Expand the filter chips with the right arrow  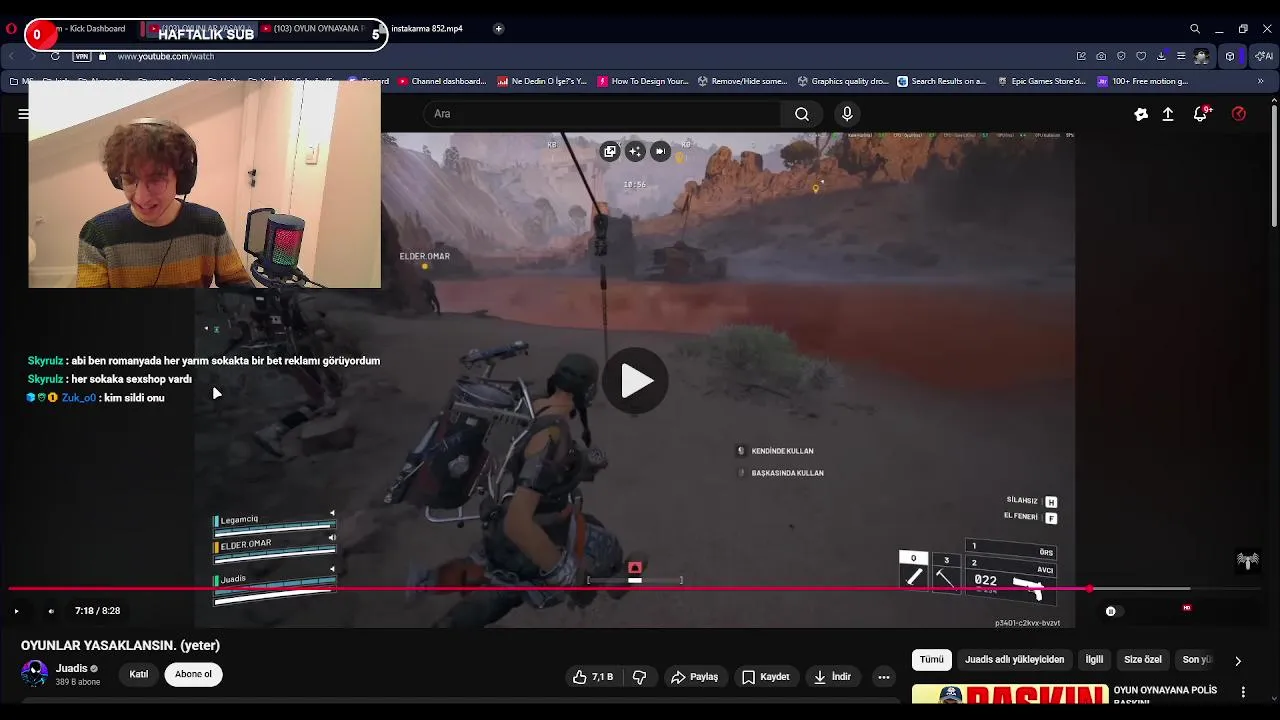click(x=1238, y=661)
